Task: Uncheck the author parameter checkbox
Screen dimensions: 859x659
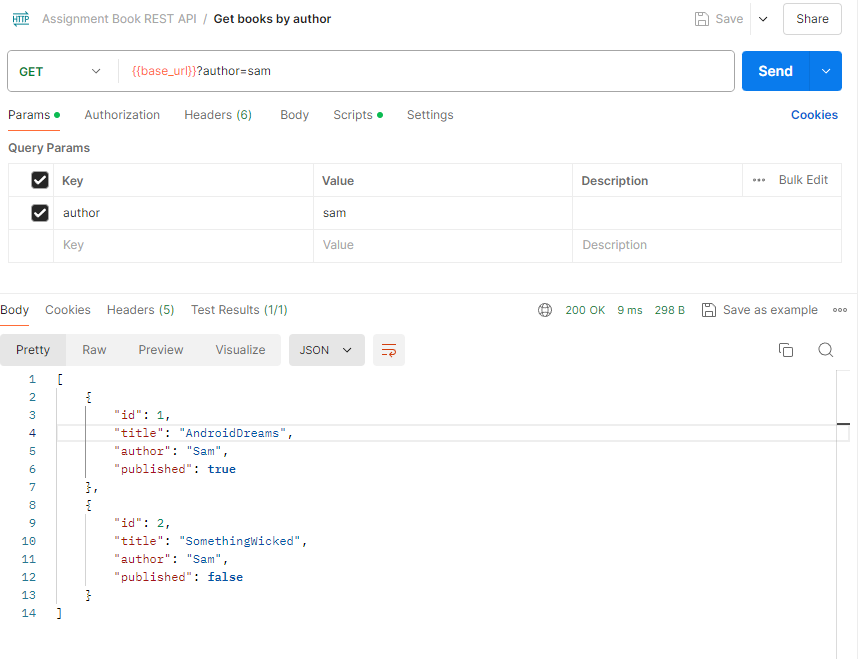Action: coord(39,213)
